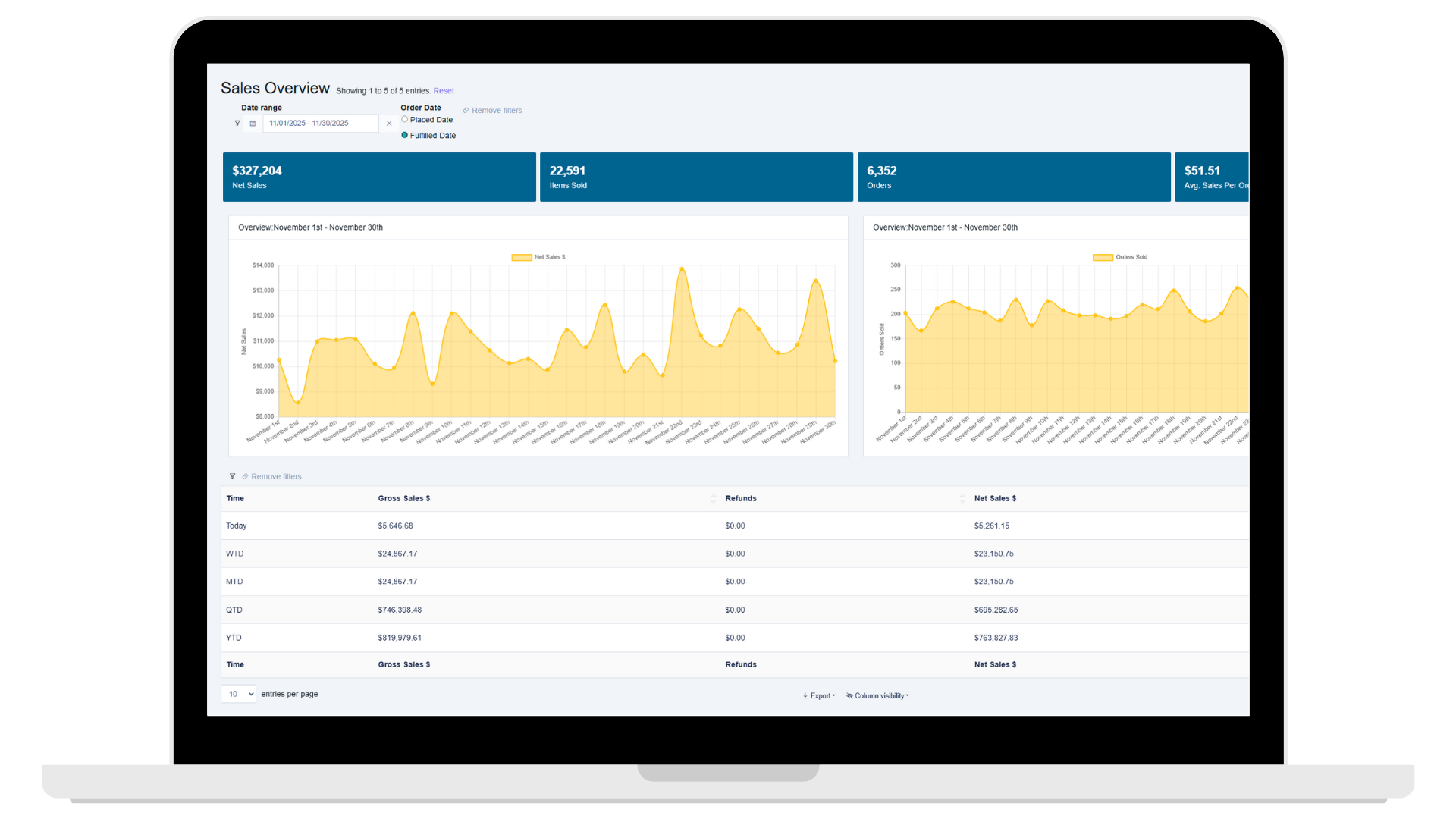The width and height of the screenshot is (1456, 819).
Task: Select the Placed Date radio button
Action: pyautogui.click(x=405, y=119)
